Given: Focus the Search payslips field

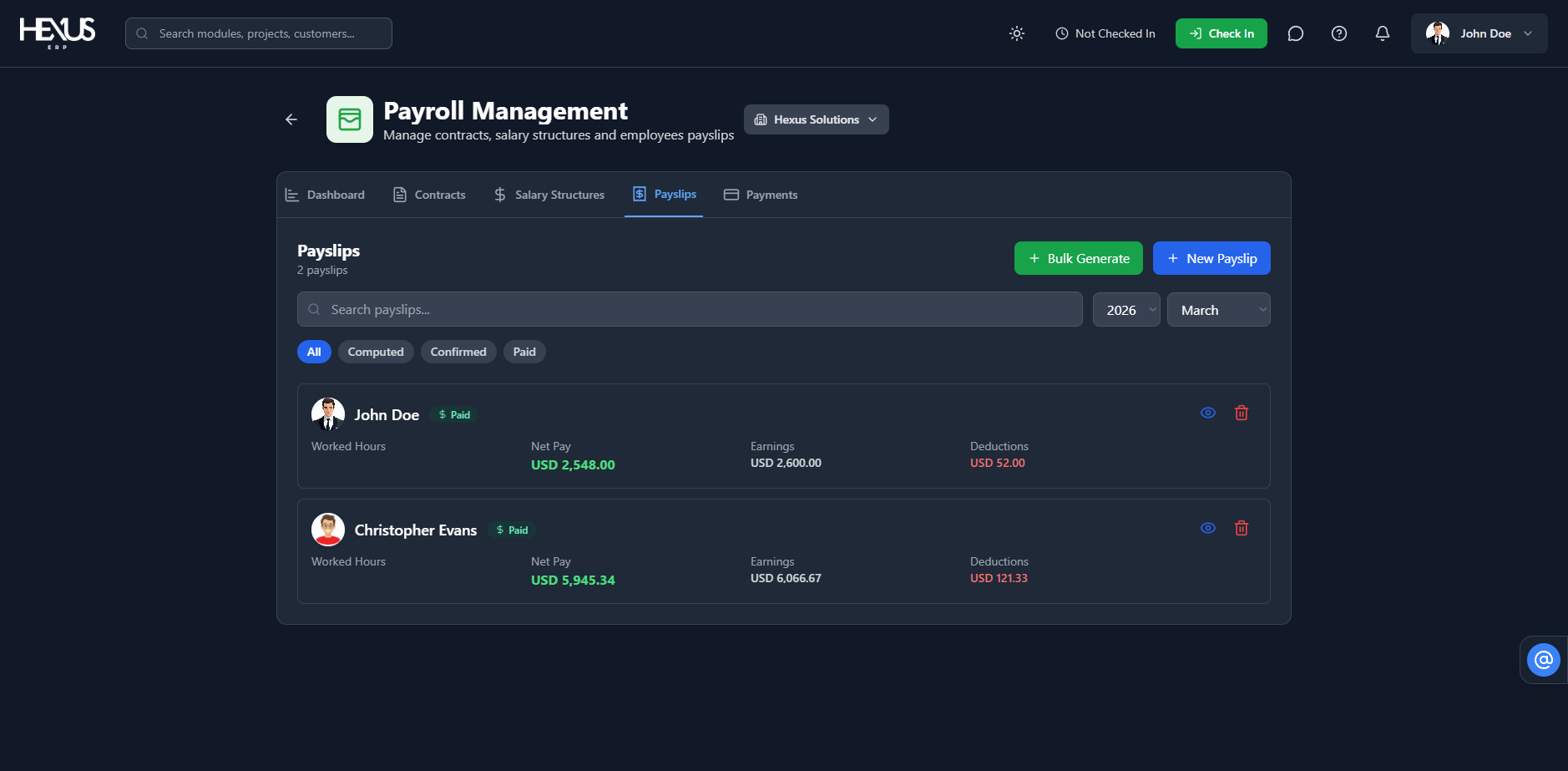Looking at the screenshot, I should point(690,310).
